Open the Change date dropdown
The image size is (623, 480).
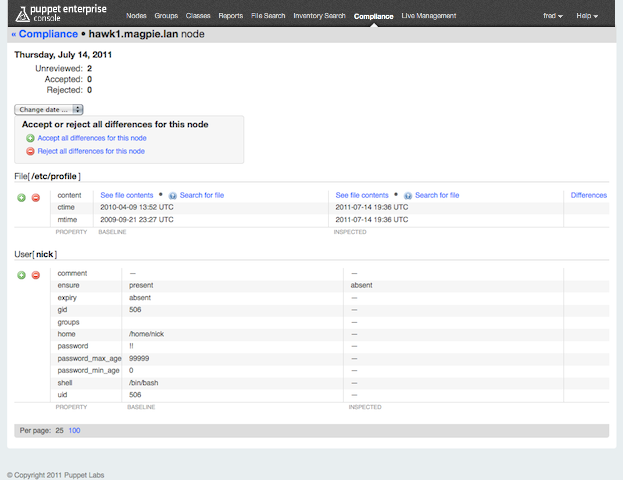(x=48, y=110)
